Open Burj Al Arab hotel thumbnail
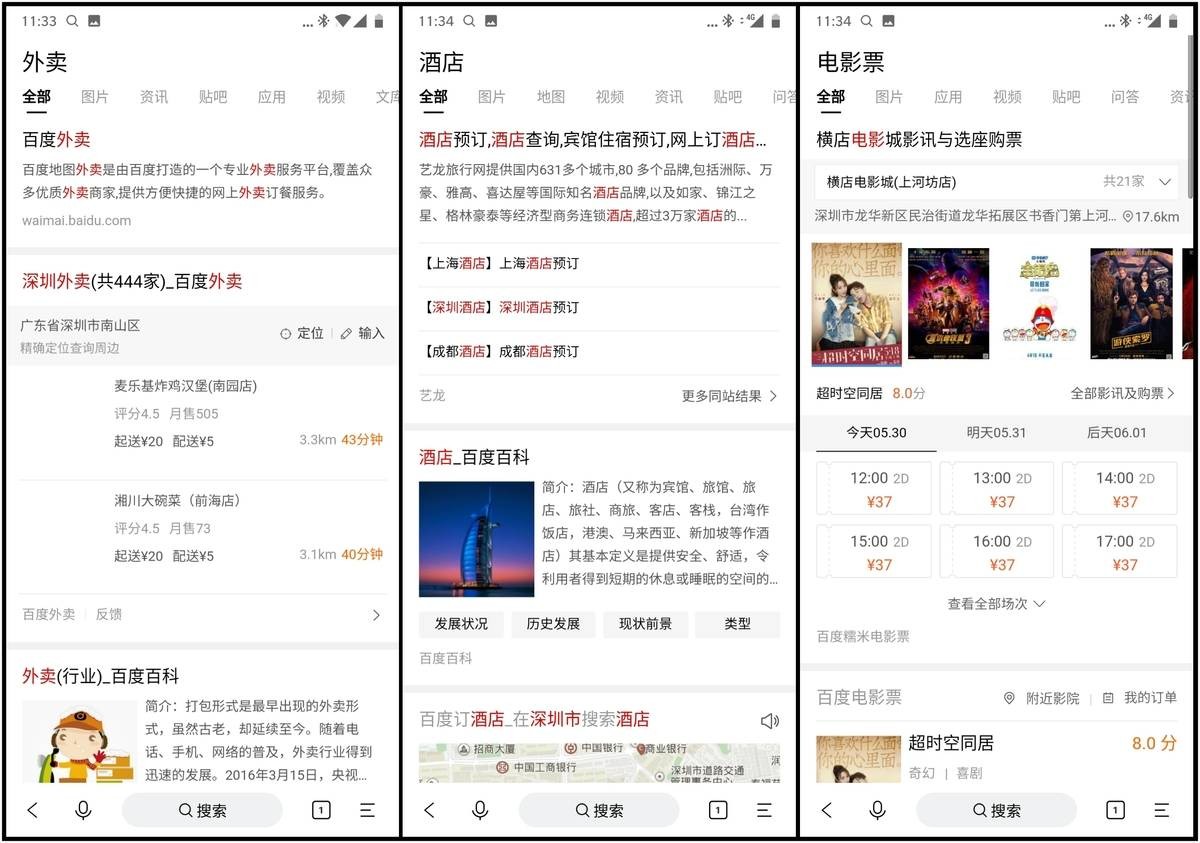Viewport: 1200px width, 843px height. pos(476,539)
